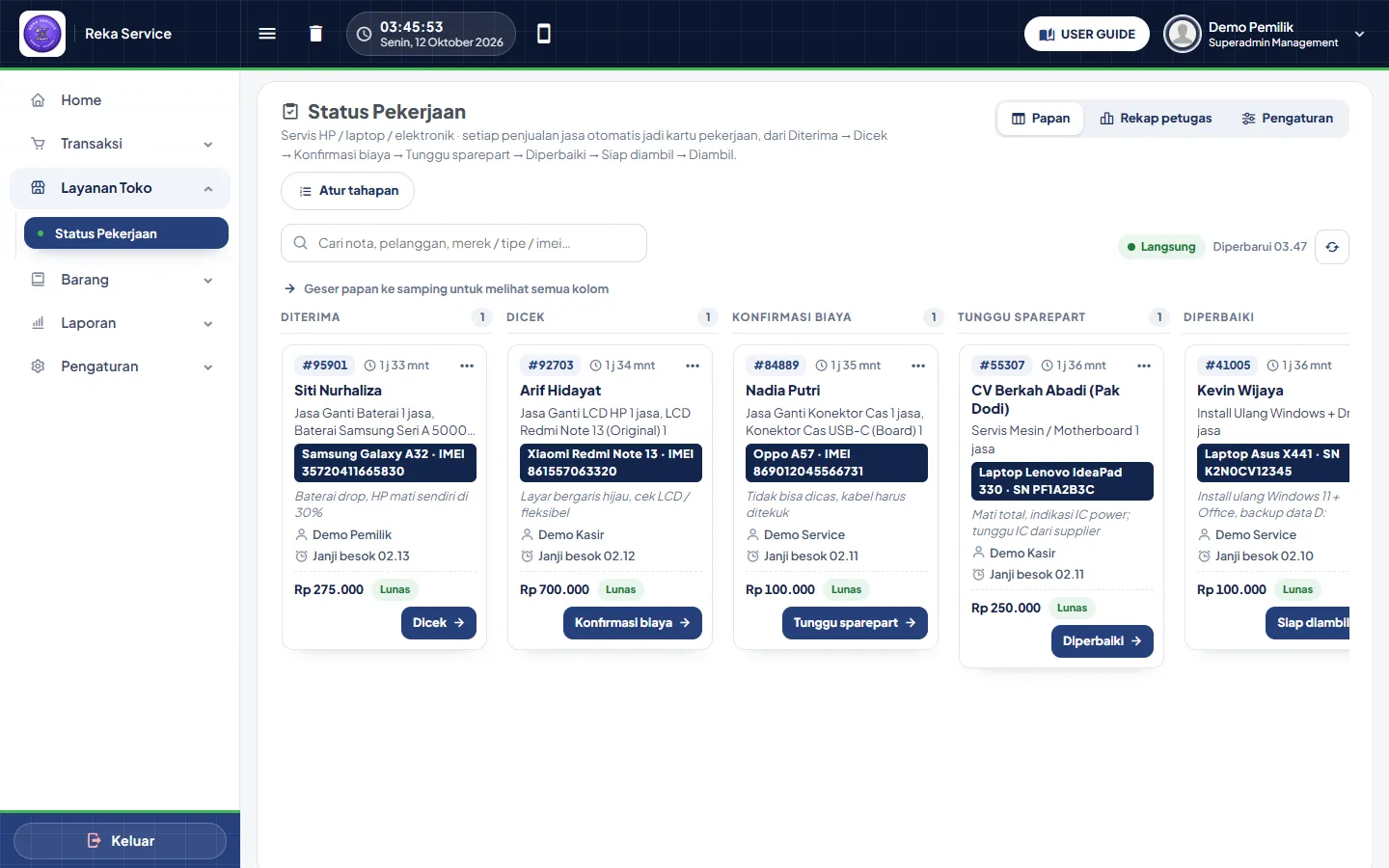Click nota number #92703
Screen dimensions: 1389x868
551,366
